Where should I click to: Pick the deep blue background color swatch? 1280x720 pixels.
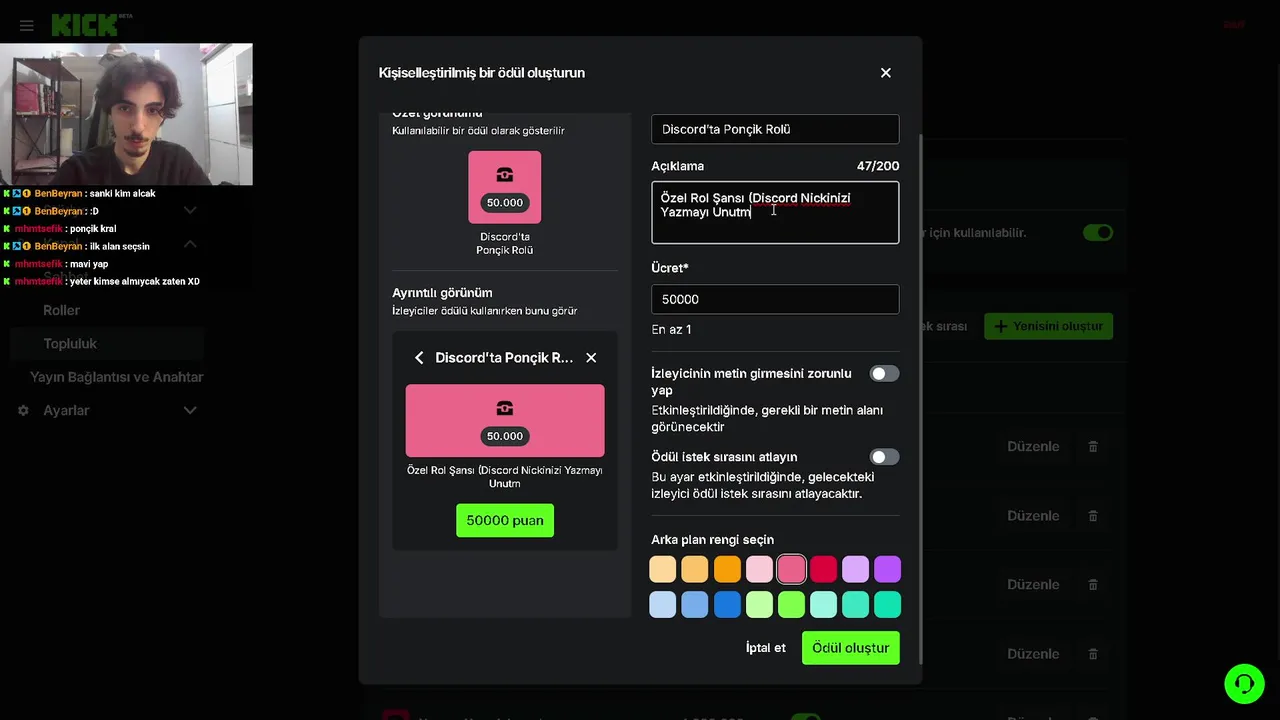click(x=727, y=604)
